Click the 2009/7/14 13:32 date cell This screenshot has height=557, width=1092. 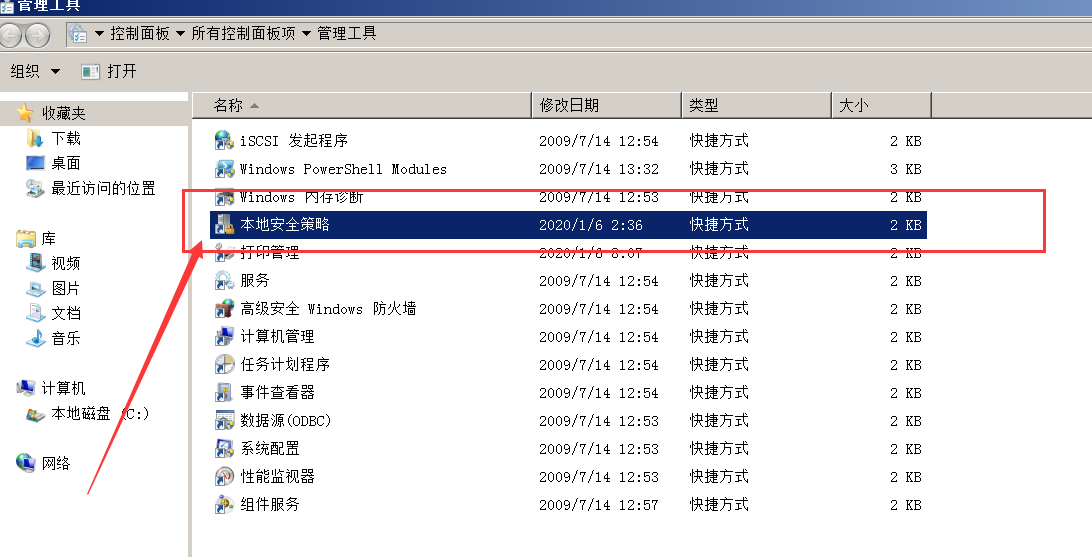tap(598, 169)
